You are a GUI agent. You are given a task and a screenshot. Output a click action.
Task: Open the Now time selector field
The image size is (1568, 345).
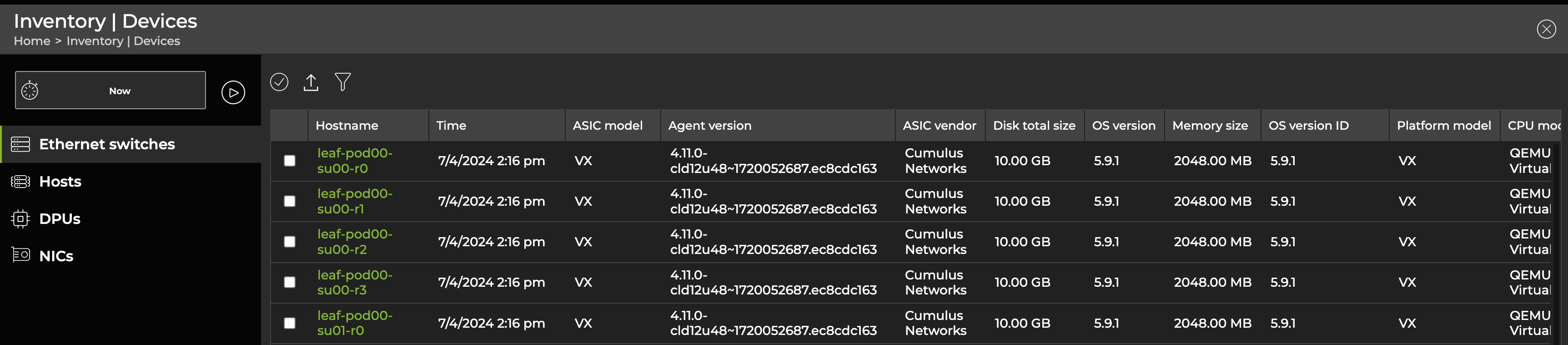120,91
